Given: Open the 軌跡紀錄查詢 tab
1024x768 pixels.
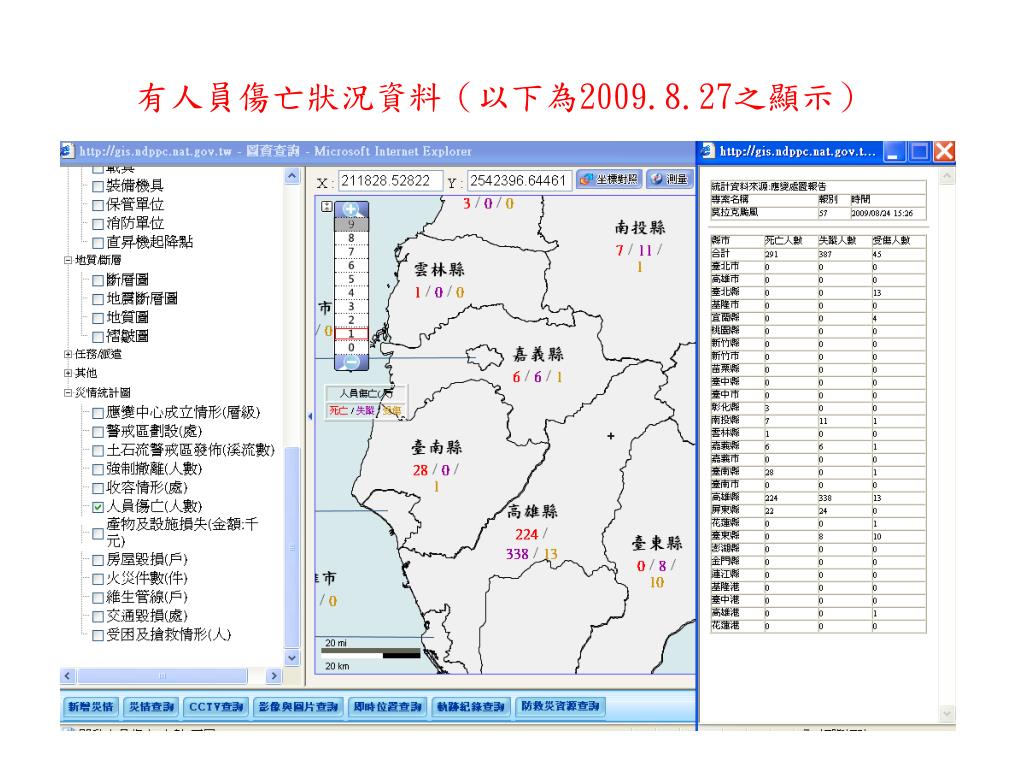Looking at the screenshot, I should point(470,707).
